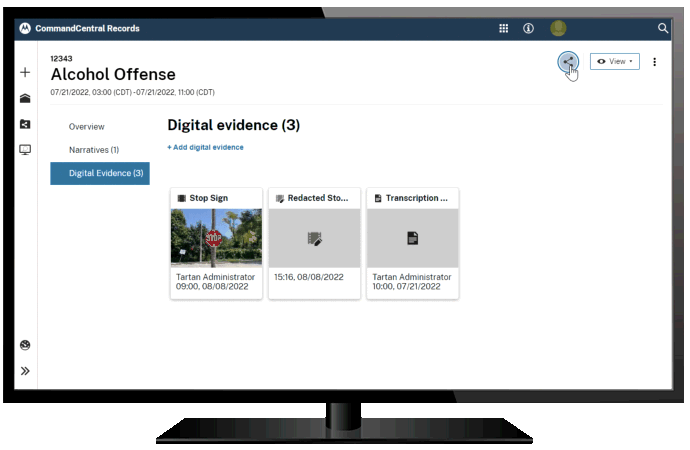Switch to Narratives (1) tab
Image resolution: width=690 pixels, height=450 pixels.
[x=94, y=150]
